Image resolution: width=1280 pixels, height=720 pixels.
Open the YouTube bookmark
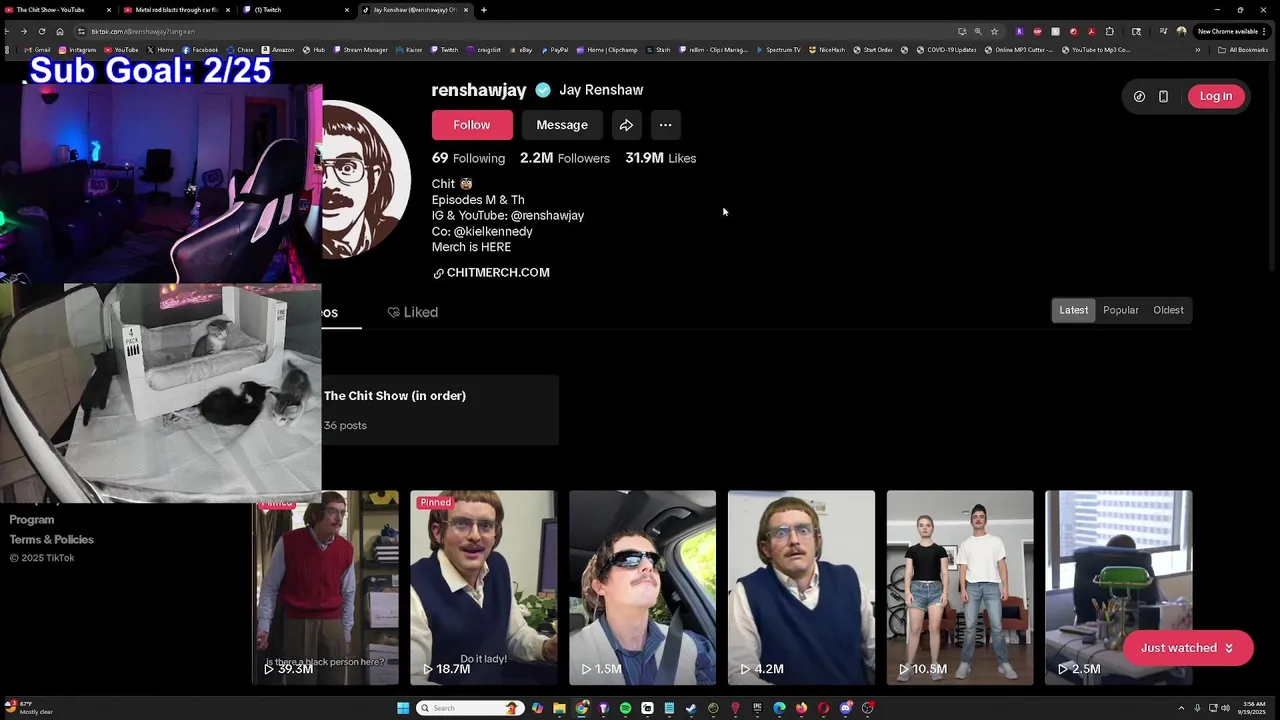(x=122, y=49)
